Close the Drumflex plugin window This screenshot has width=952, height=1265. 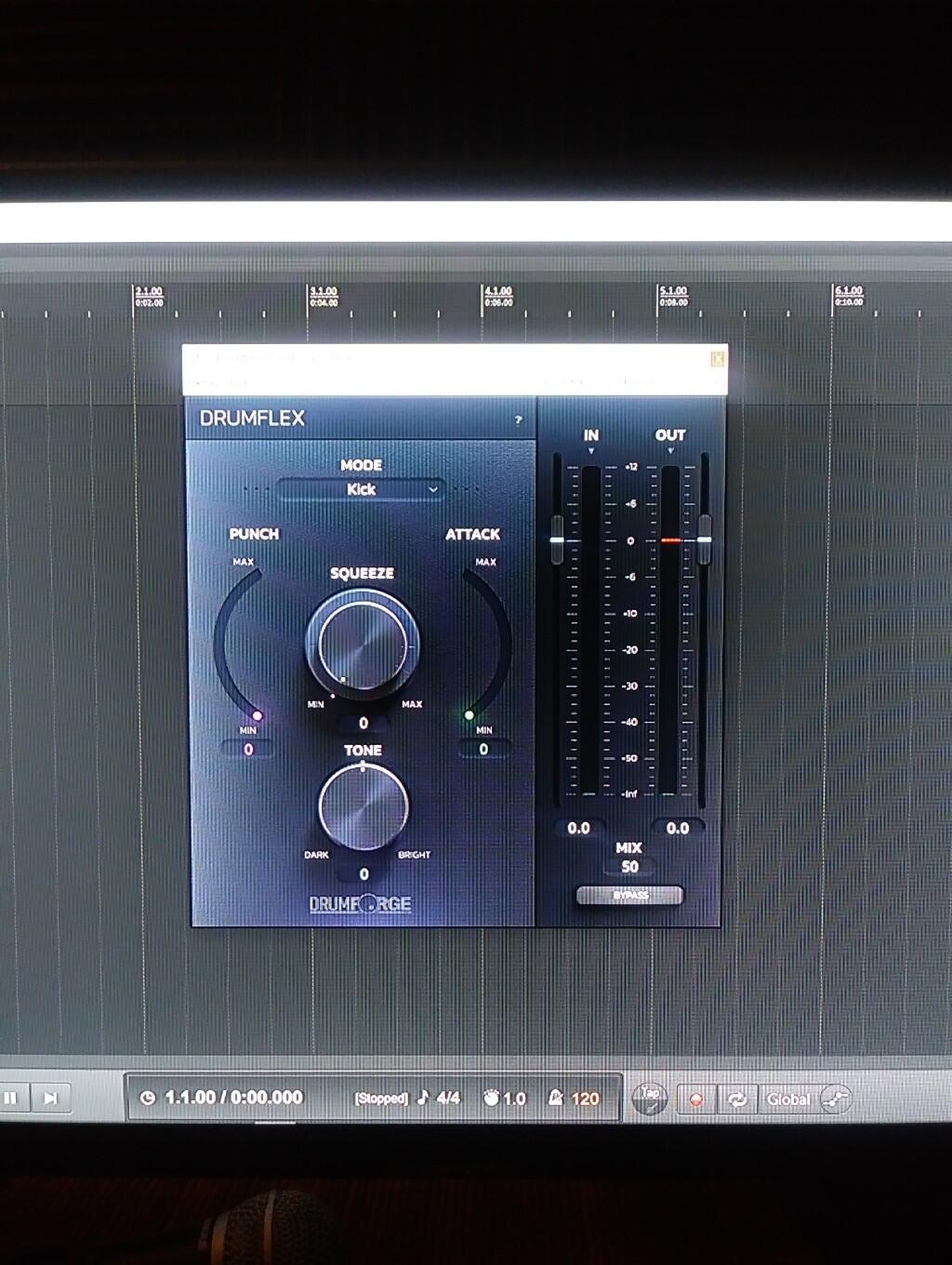click(717, 358)
